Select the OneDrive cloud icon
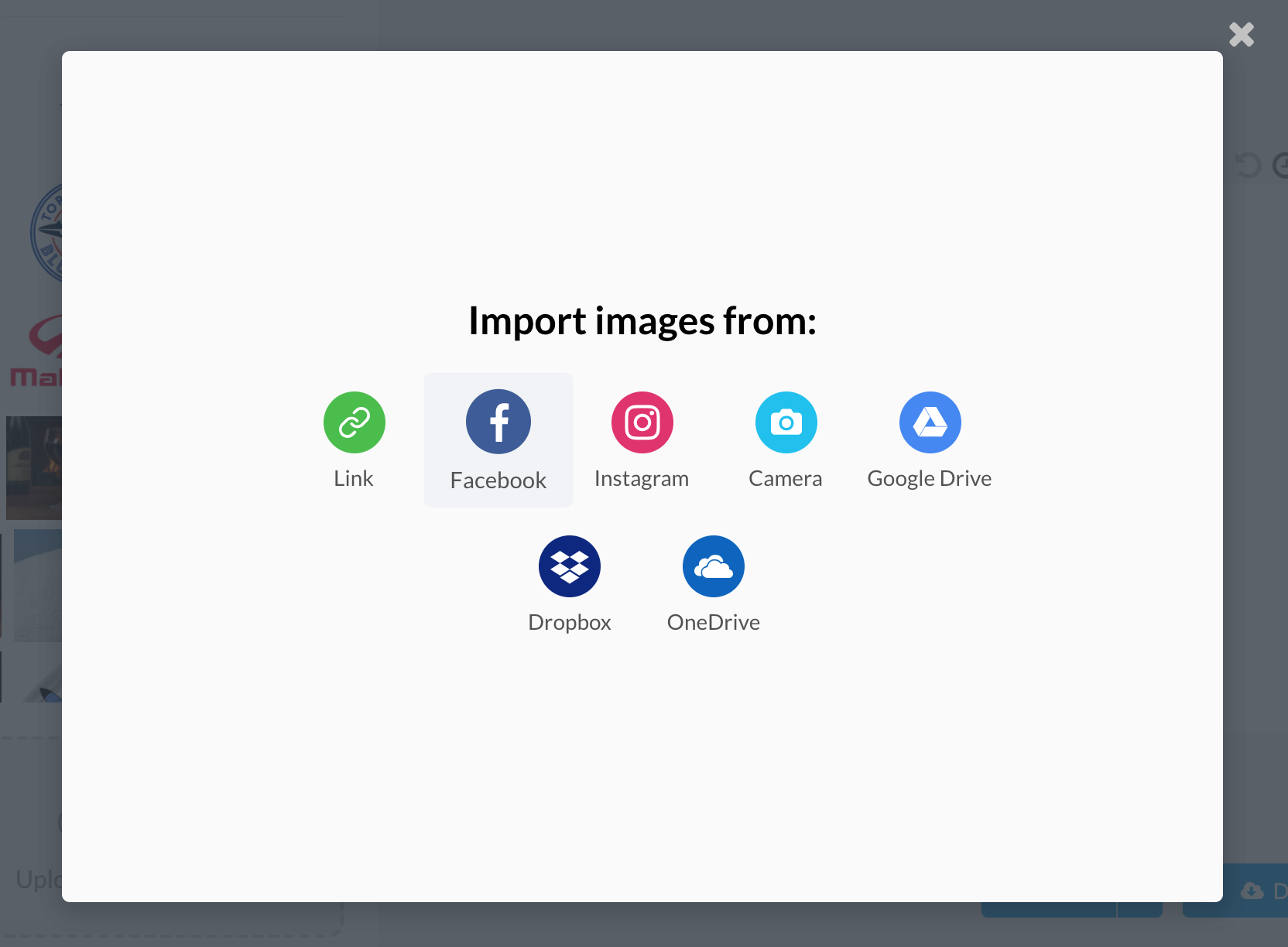 coord(713,566)
